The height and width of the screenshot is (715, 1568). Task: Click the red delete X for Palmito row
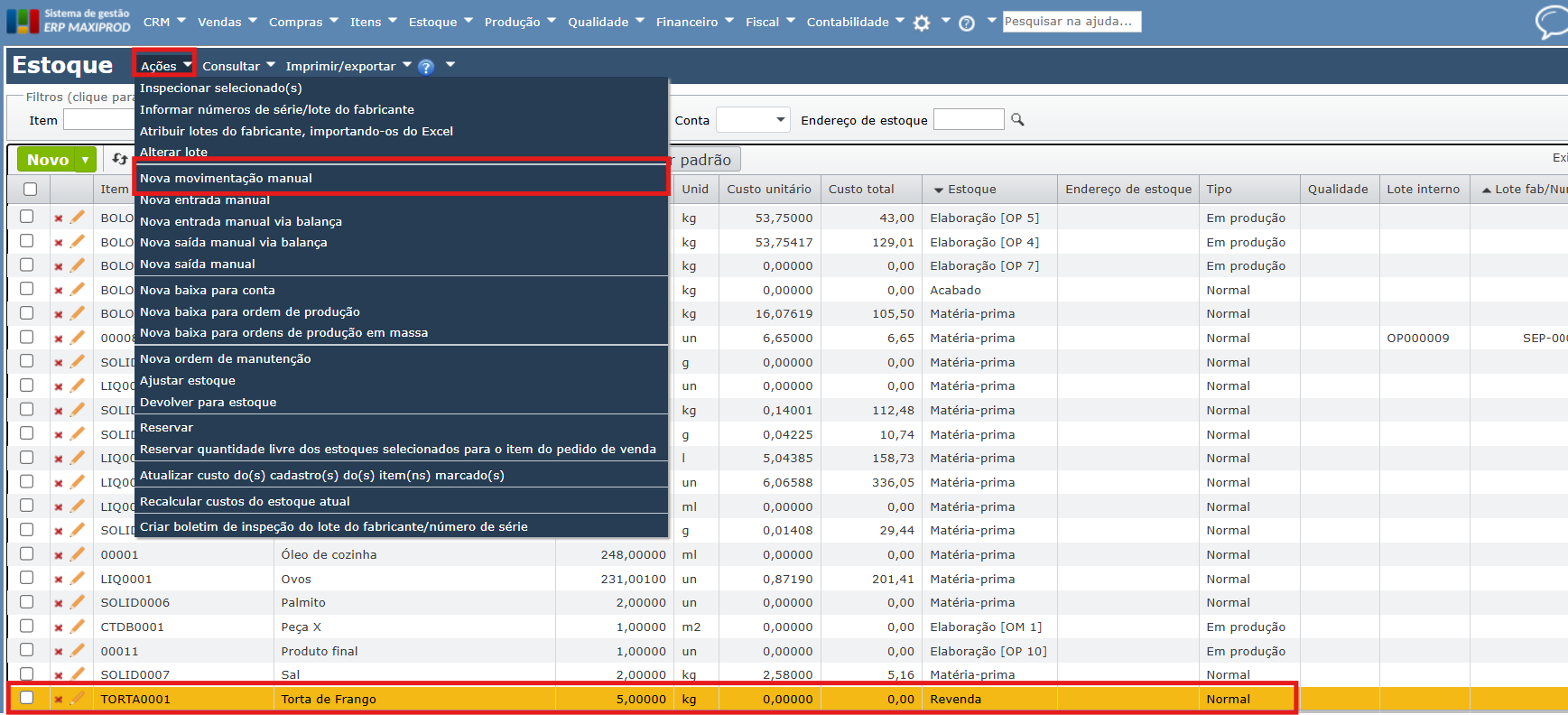pos(59,603)
